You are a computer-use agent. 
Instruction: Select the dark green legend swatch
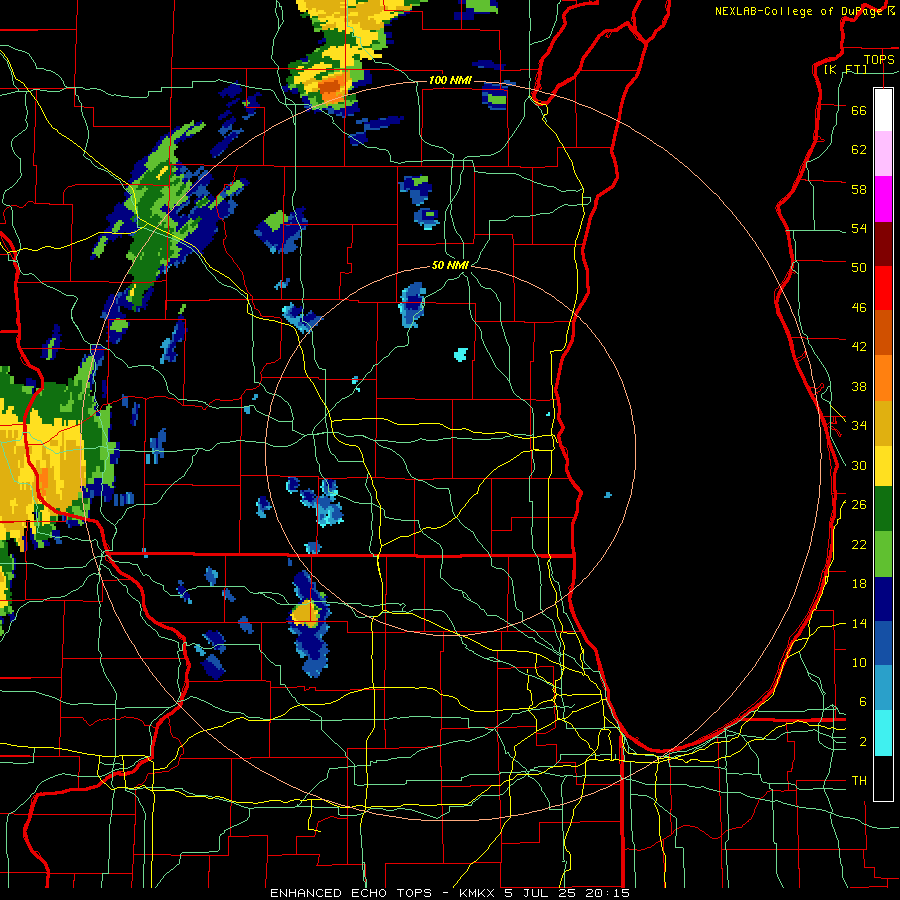tap(883, 509)
